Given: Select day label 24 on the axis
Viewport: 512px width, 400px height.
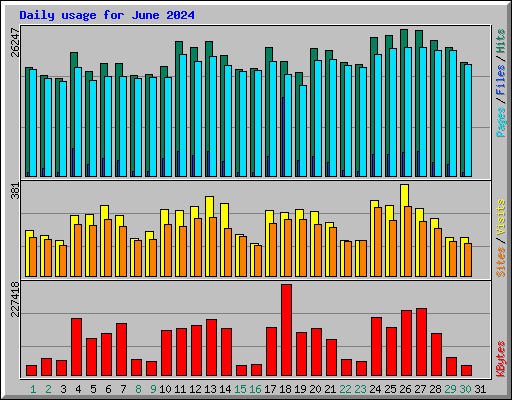Looking at the screenshot, I should point(375,389).
